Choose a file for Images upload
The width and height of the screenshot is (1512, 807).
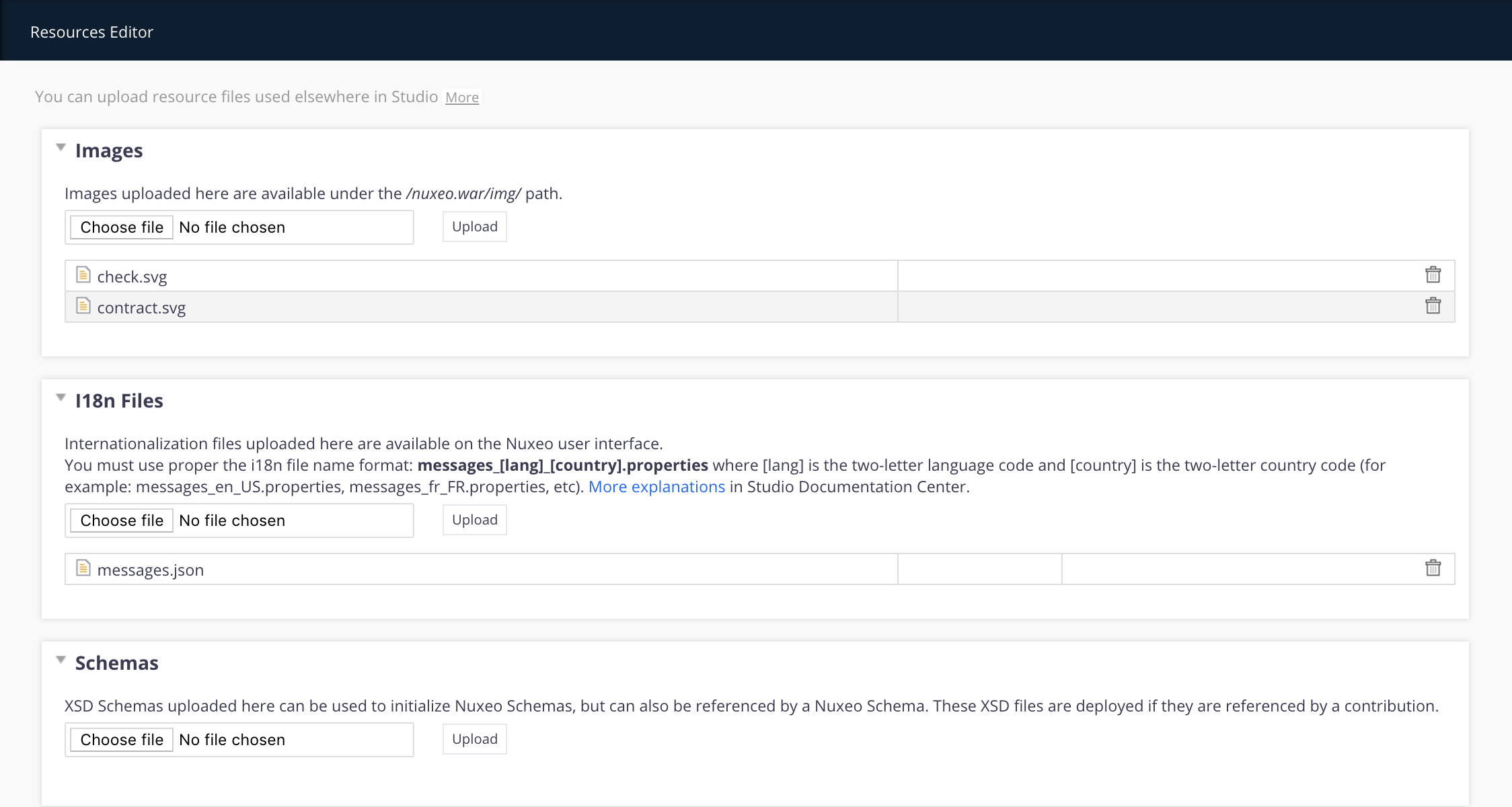pyautogui.click(x=122, y=227)
